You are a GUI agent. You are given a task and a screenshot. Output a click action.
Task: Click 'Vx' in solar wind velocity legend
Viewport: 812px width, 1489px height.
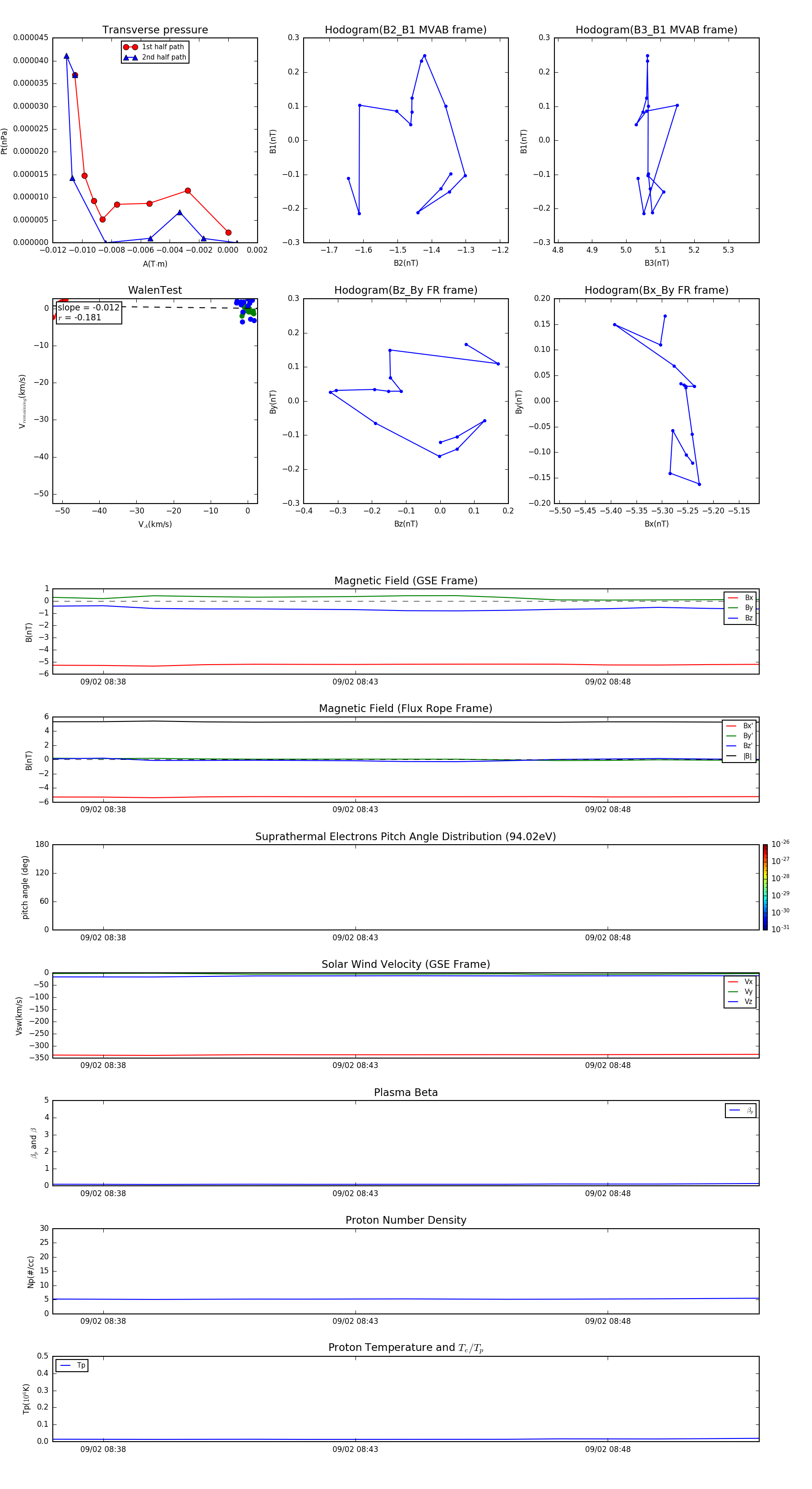click(748, 981)
